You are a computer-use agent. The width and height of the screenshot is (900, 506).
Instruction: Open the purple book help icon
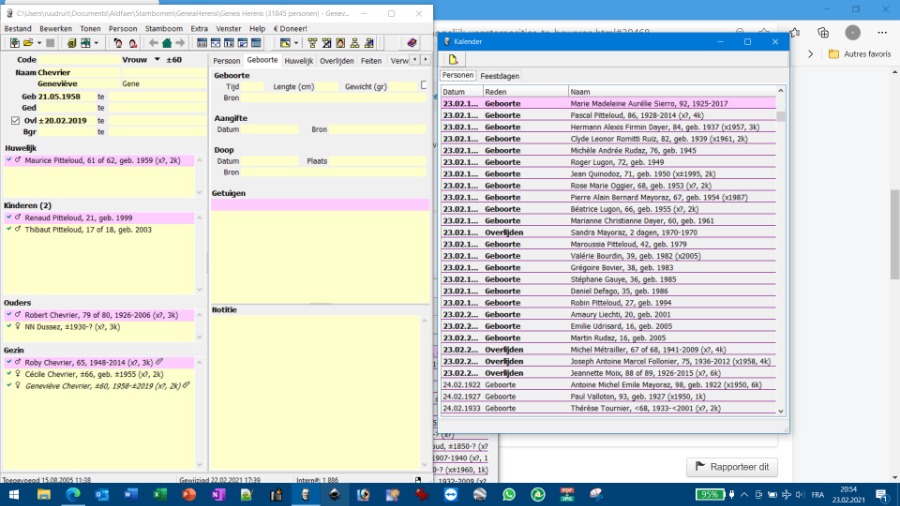pyautogui.click(x=411, y=43)
